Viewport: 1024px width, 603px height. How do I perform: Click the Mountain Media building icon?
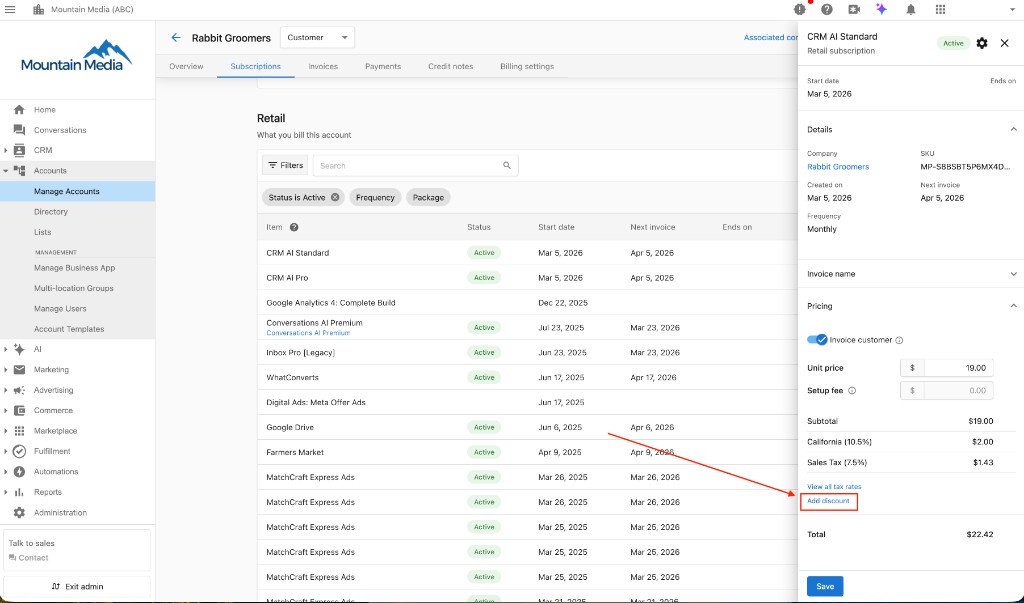click(x=39, y=9)
